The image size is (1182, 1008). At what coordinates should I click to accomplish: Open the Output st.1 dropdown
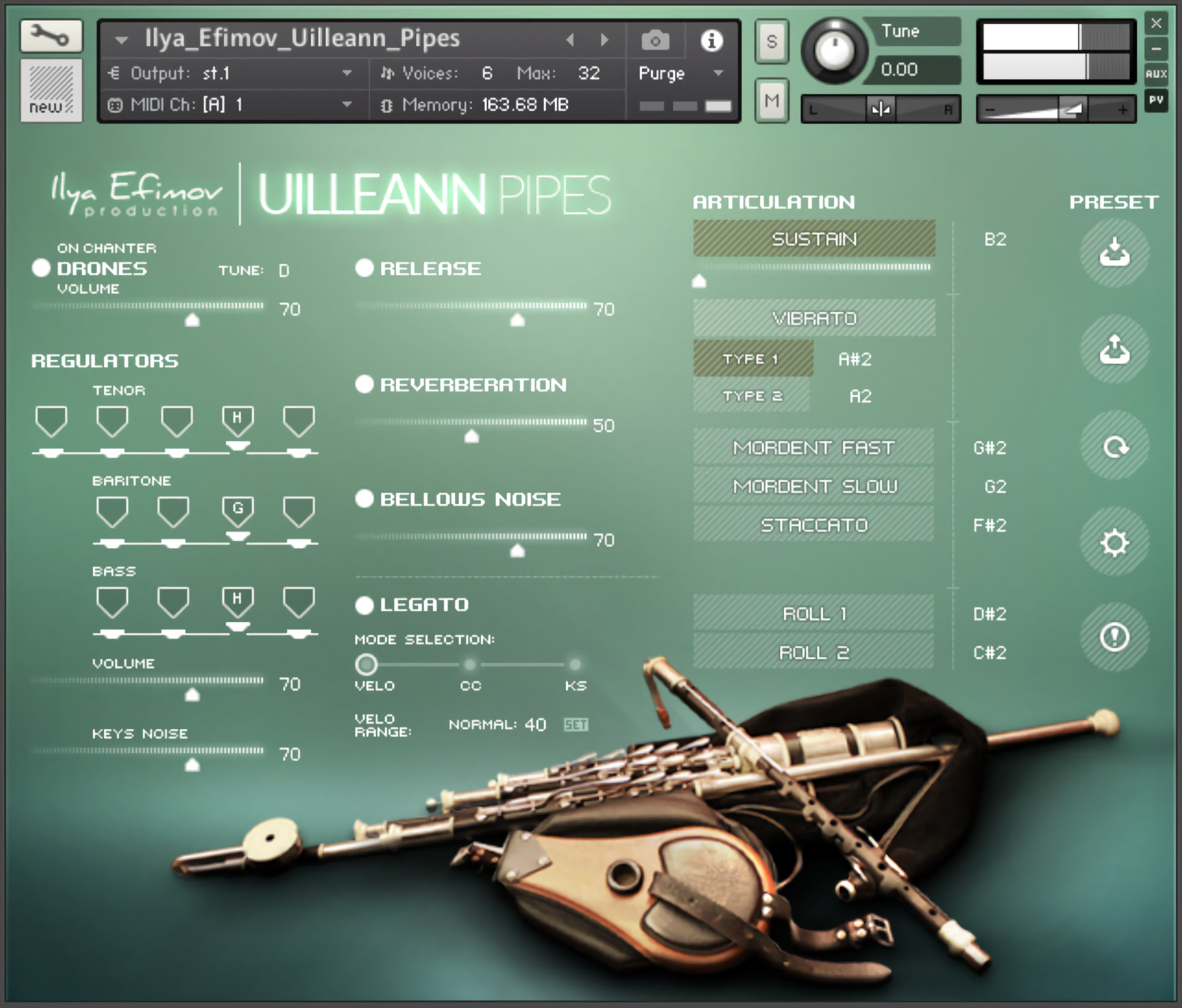tap(347, 73)
